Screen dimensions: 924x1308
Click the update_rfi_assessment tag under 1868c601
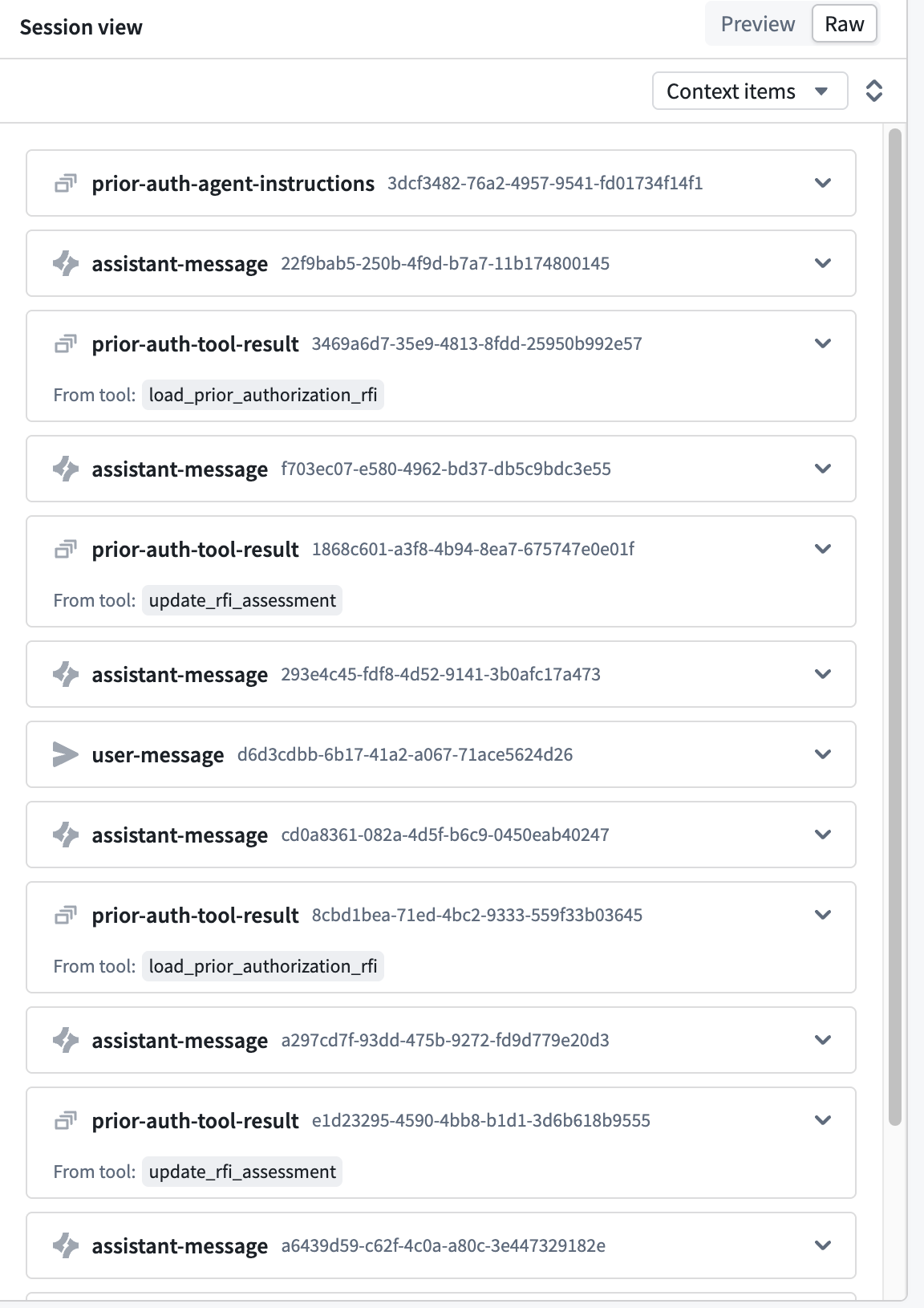pyautogui.click(x=242, y=600)
